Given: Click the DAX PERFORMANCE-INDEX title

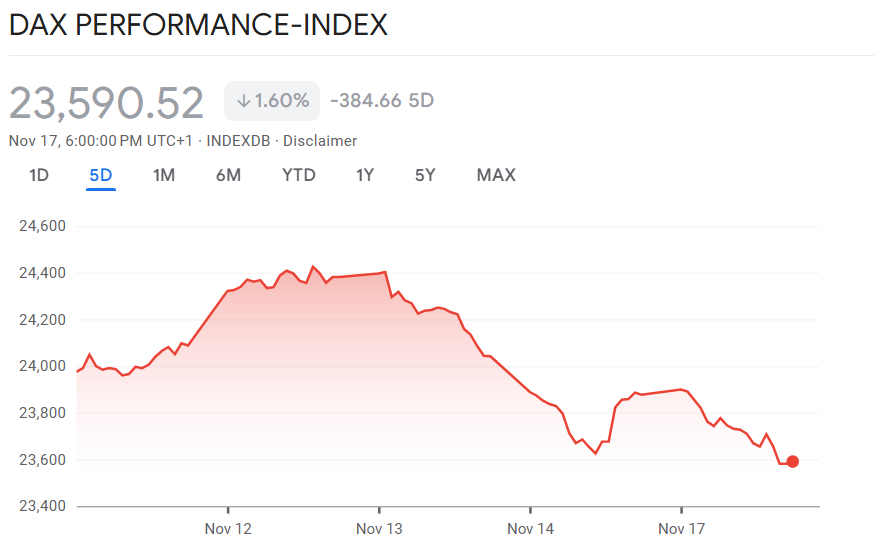Looking at the screenshot, I should (198, 25).
